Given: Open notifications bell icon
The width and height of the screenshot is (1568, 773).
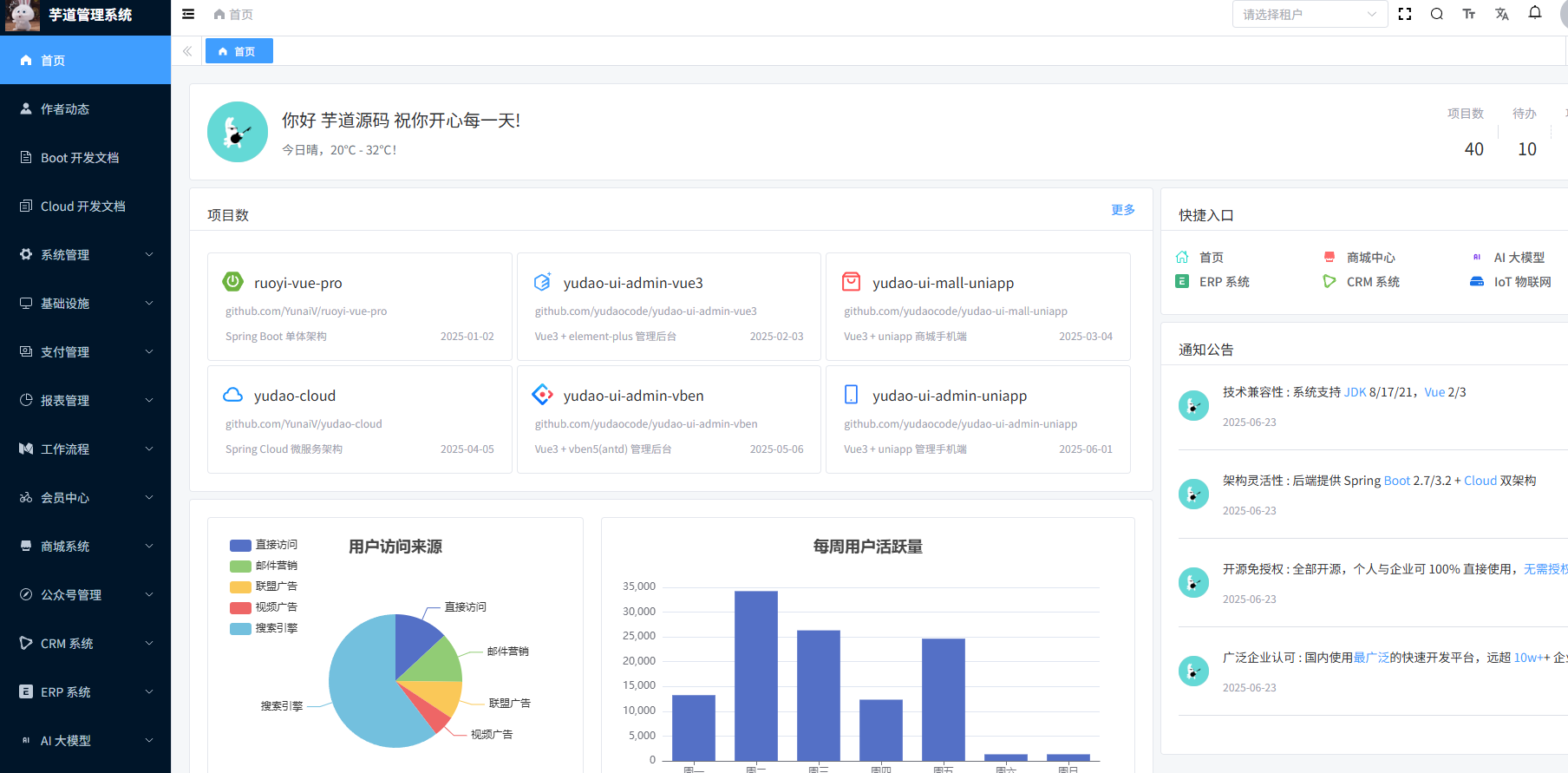Looking at the screenshot, I should [x=1535, y=13].
